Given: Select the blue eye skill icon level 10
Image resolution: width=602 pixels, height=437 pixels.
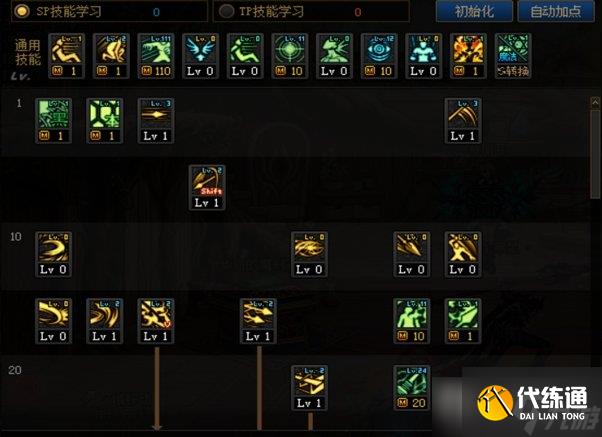Looking at the screenshot, I should tap(379, 56).
